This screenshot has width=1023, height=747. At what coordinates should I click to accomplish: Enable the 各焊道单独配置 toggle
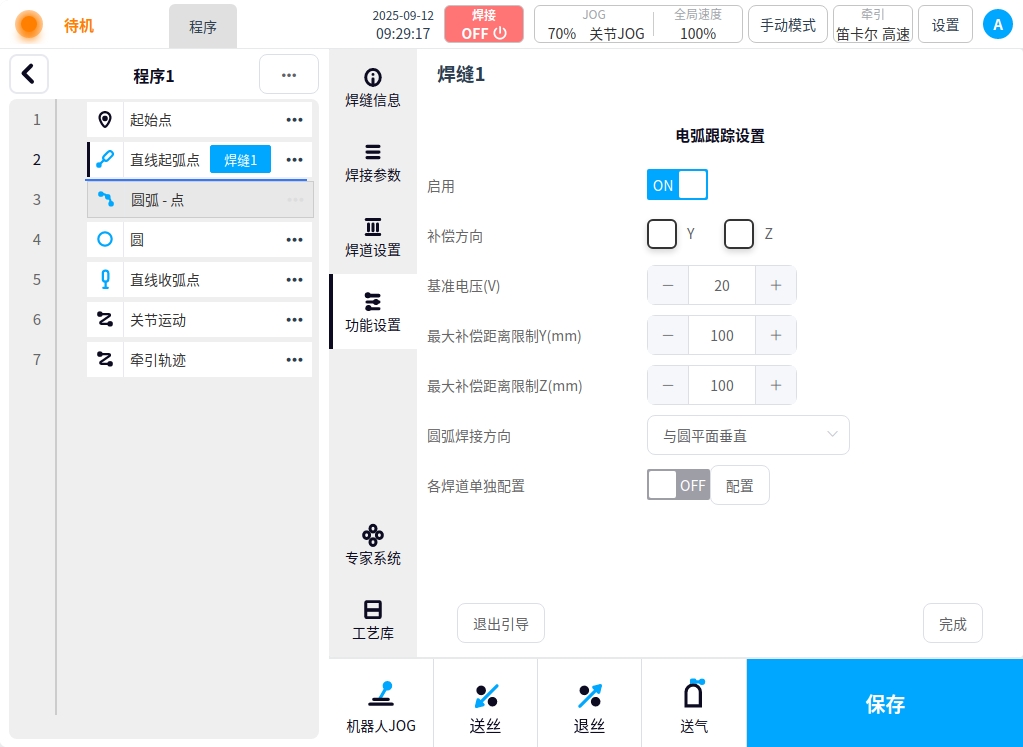(678, 485)
